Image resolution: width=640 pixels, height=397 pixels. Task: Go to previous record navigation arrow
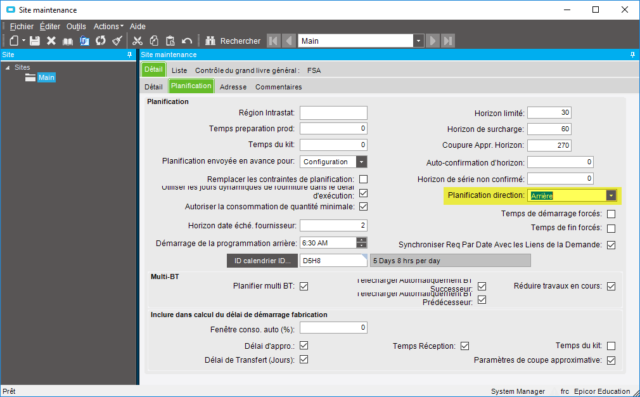click(x=289, y=41)
